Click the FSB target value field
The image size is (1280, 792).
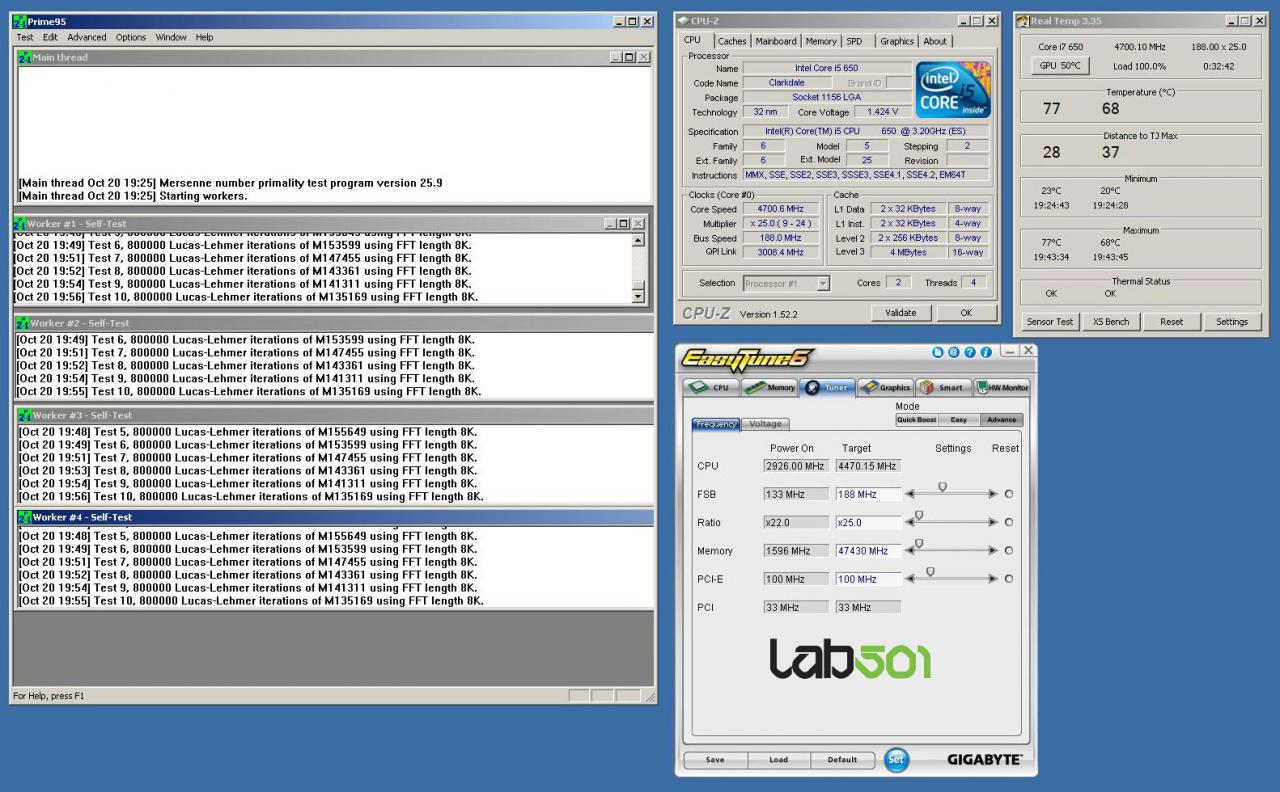[x=868, y=494]
